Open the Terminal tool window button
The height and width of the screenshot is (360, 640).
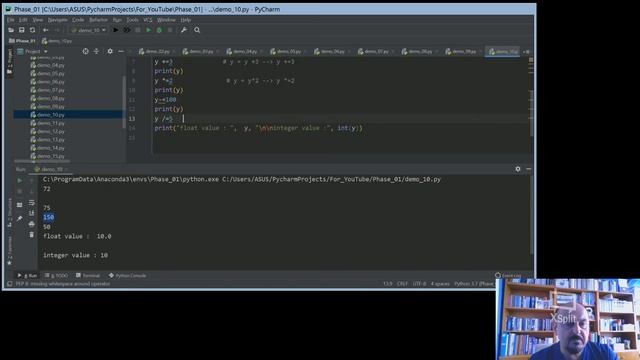88,276
